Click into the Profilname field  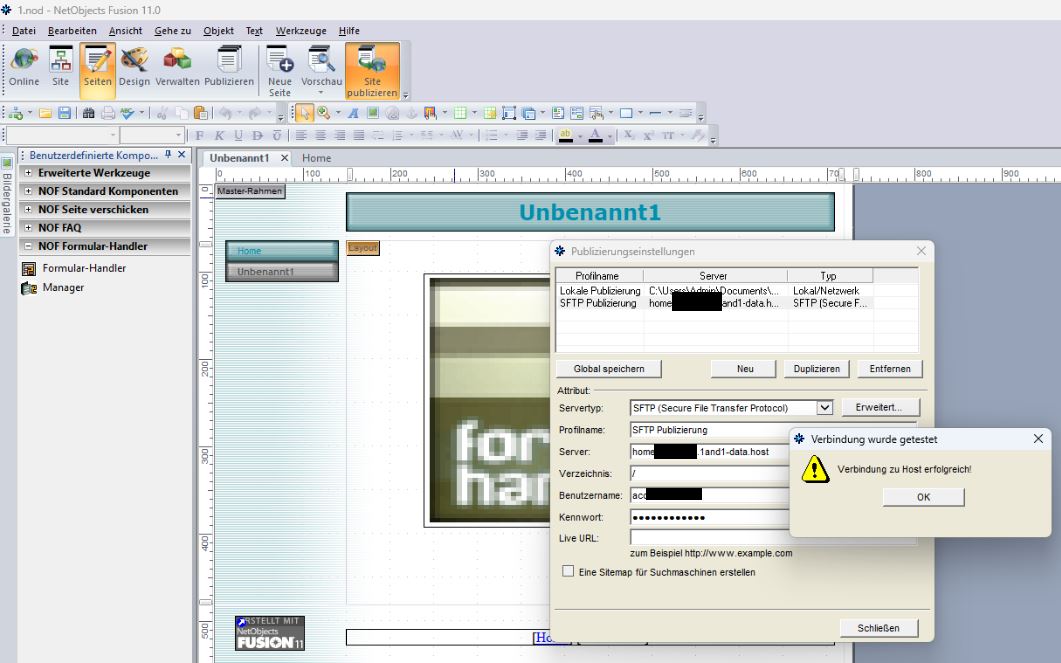(x=709, y=430)
